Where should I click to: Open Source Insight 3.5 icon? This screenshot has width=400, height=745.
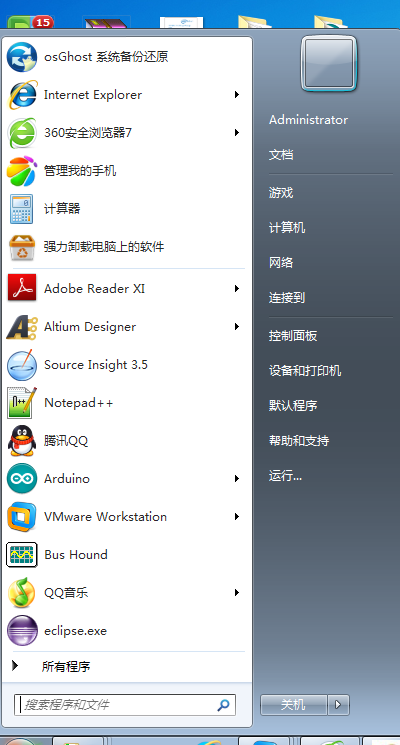(22, 365)
